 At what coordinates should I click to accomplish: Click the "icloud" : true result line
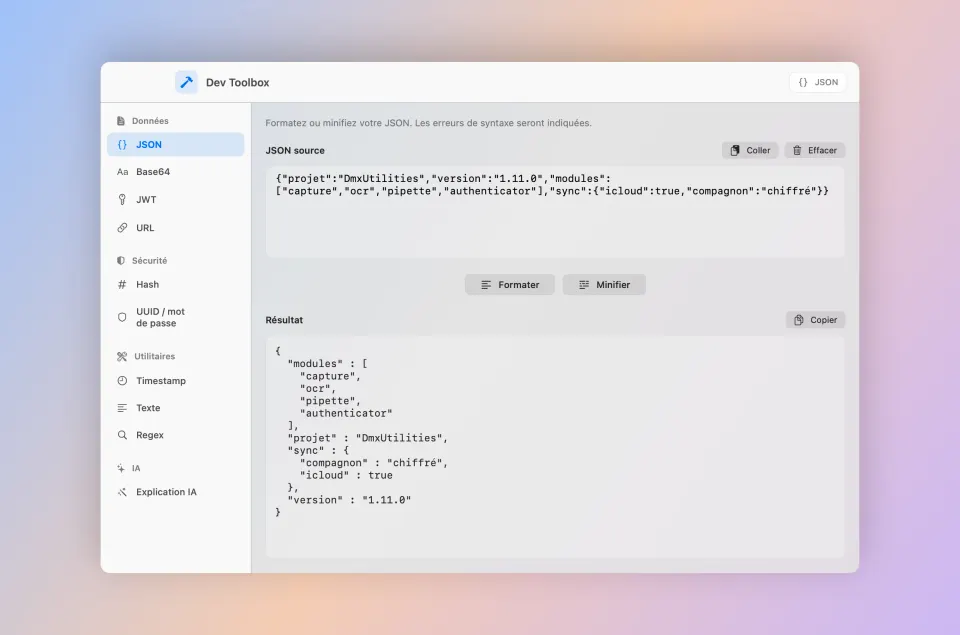346,475
